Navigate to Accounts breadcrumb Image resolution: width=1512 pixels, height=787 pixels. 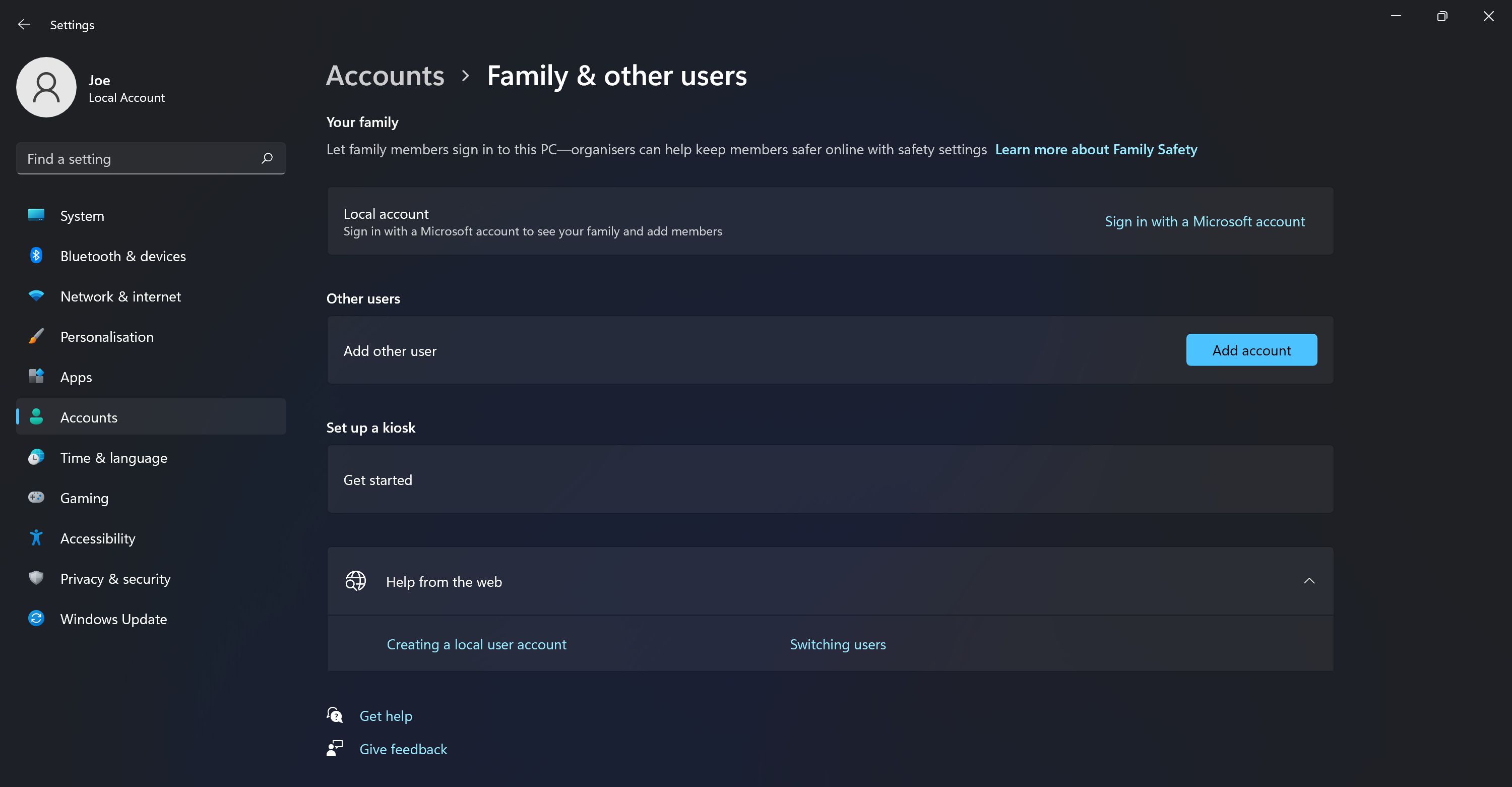pyautogui.click(x=385, y=76)
